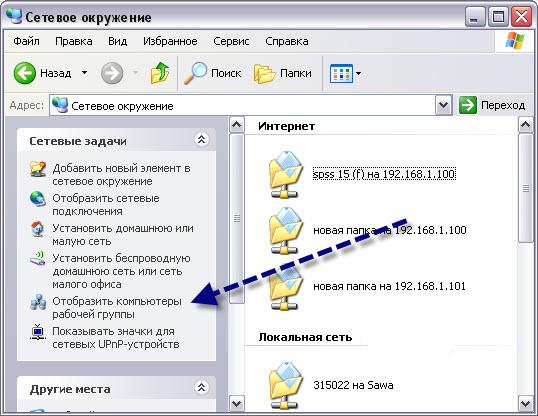Collapse the Другие места panel chevron

pyautogui.click(x=201, y=388)
